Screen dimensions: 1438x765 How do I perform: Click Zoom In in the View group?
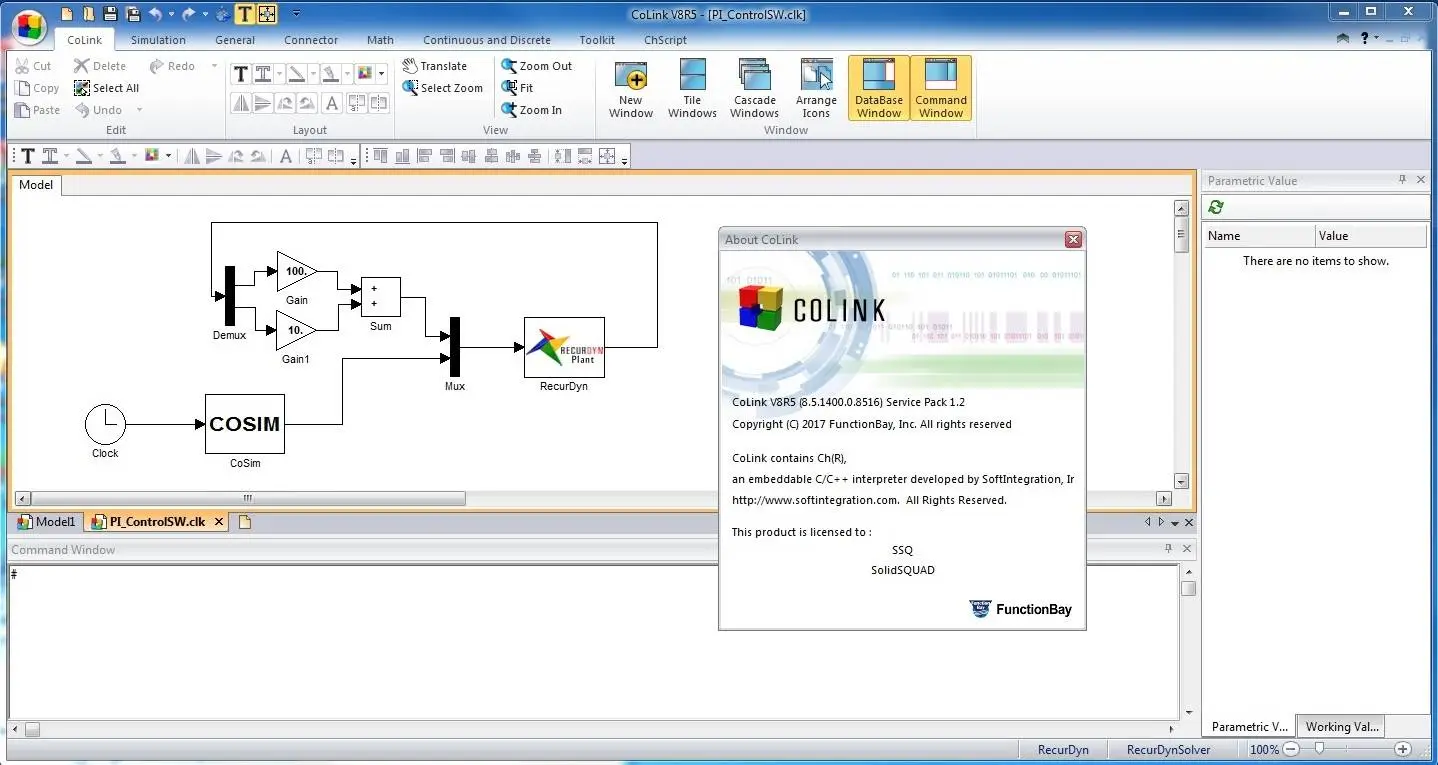tap(532, 110)
